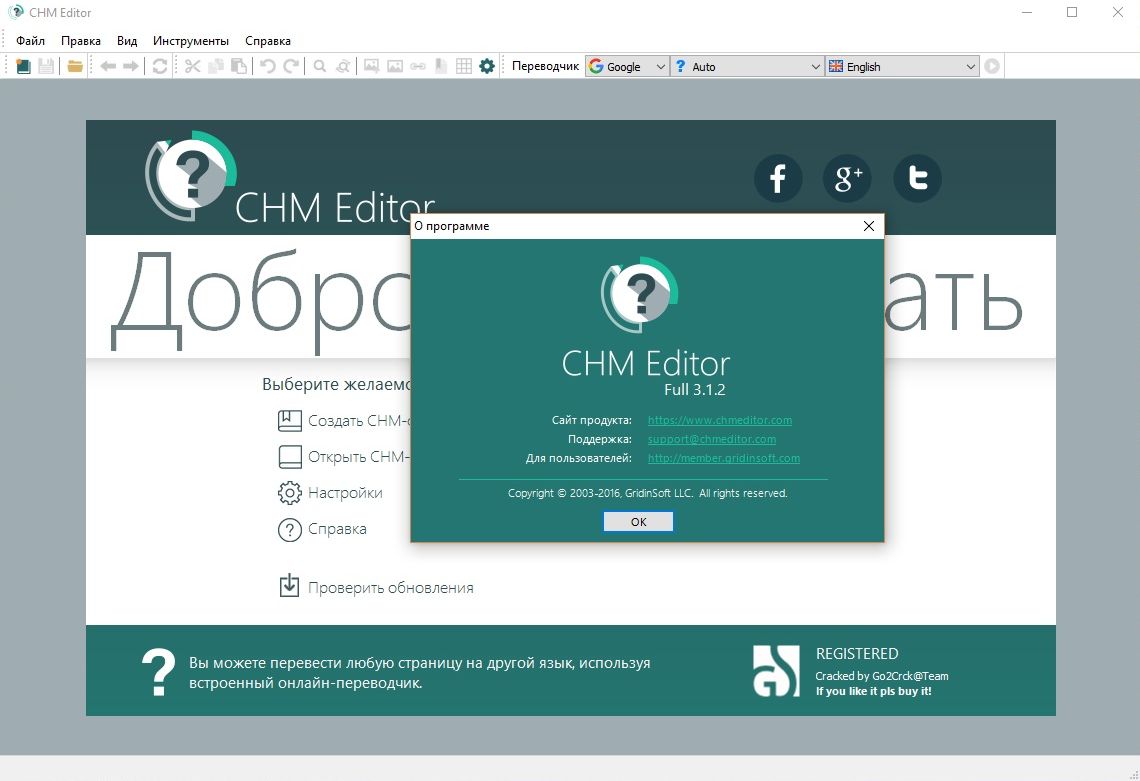Click Проверить обновления on the start screen
Viewport: 1140px width, 781px height.
tap(388, 587)
